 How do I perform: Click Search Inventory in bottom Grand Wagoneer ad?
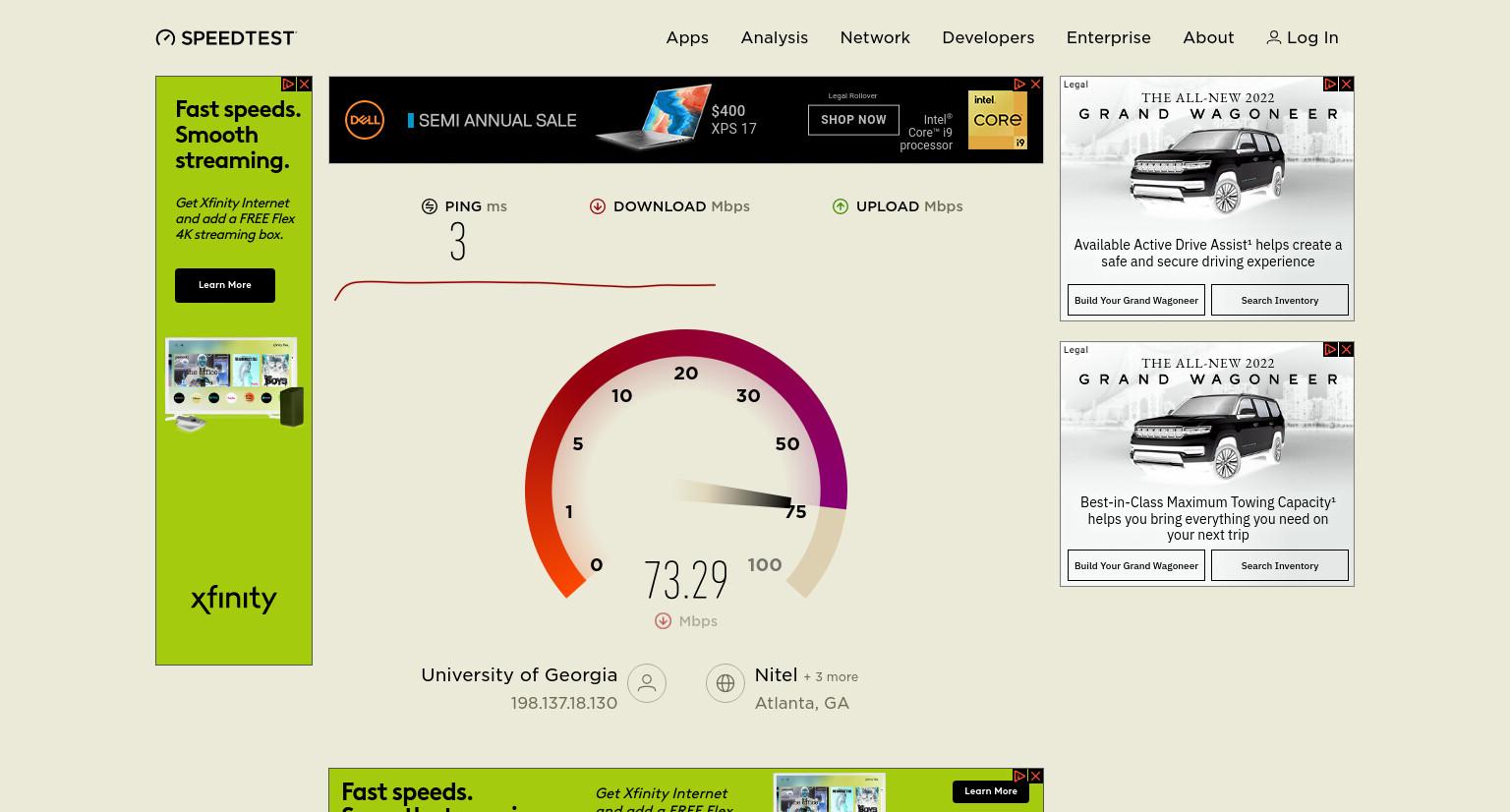[x=1280, y=565]
